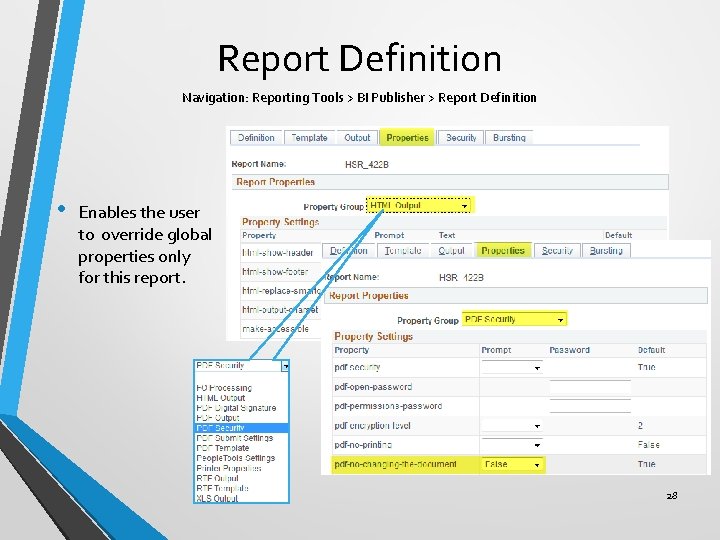Choose XLS Output from the dropdown list
Viewport: 720px width, 540px height.
pyautogui.click(x=217, y=498)
